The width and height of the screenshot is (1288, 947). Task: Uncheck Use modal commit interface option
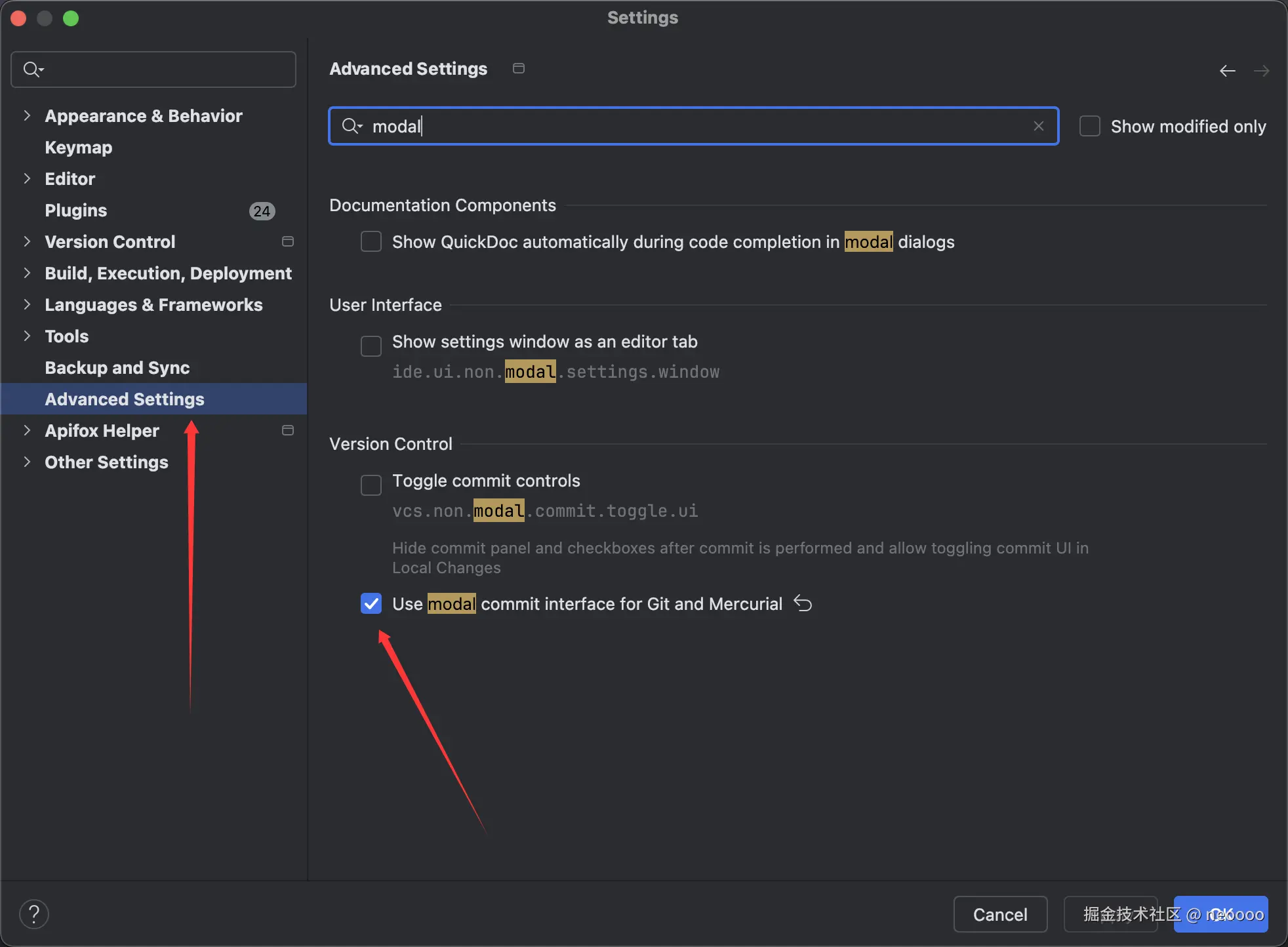371,603
